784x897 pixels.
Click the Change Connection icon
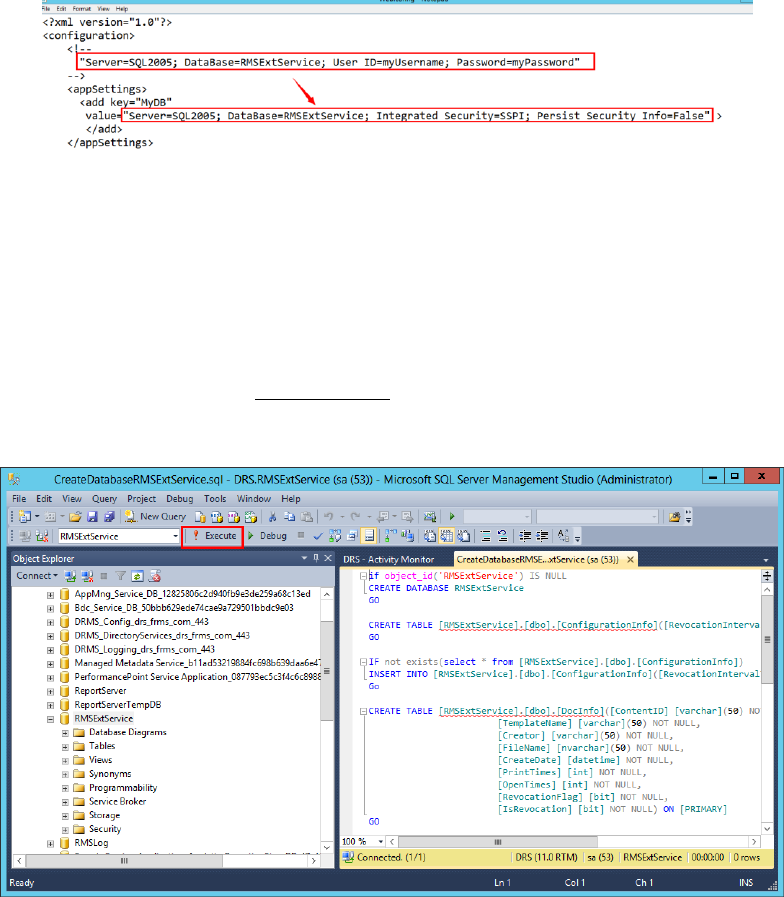point(42,536)
